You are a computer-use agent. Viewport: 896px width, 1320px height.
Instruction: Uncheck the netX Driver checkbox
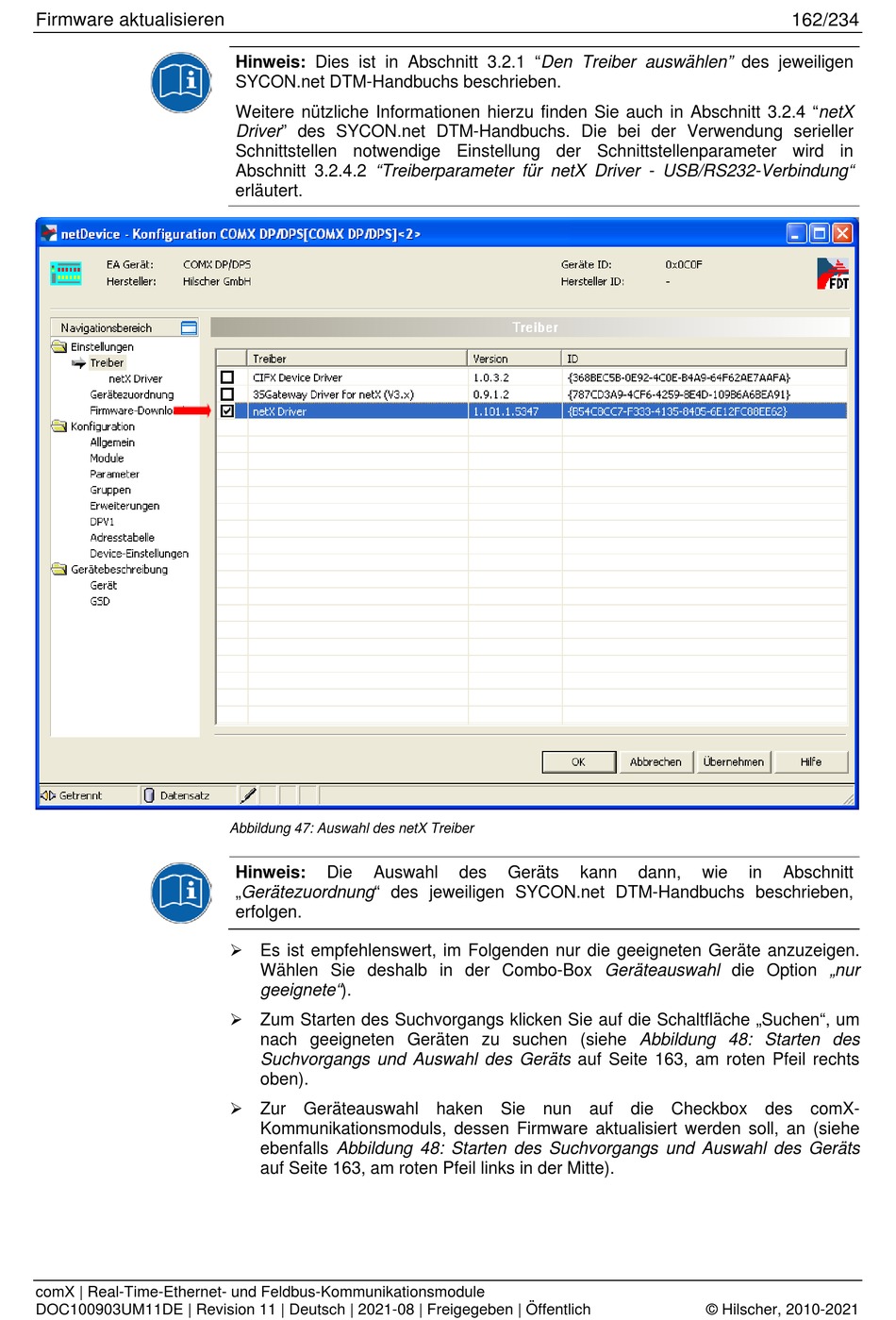pyautogui.click(x=227, y=410)
